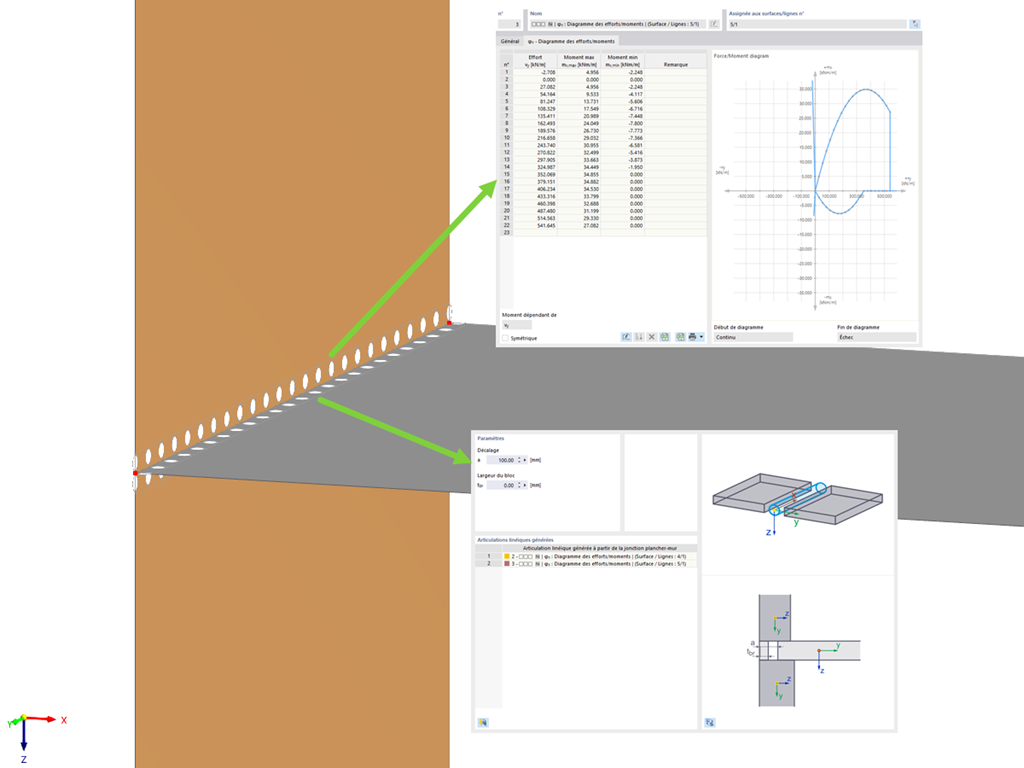Open the import from Excel icon
Viewport: 1024px width, 768px height.
point(663,337)
